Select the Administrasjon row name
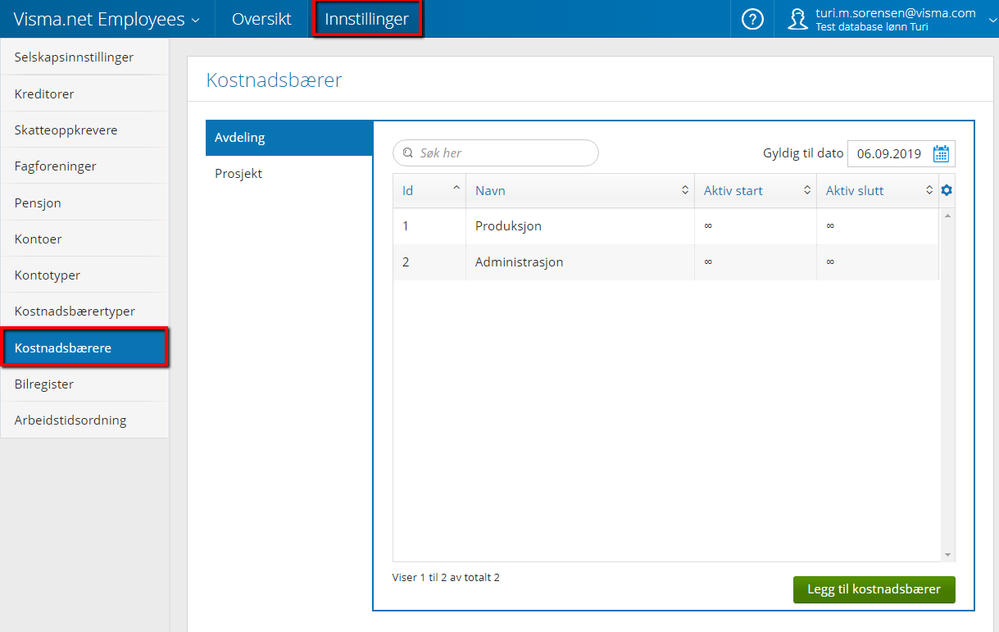This screenshot has height=632, width=999. (x=519, y=262)
